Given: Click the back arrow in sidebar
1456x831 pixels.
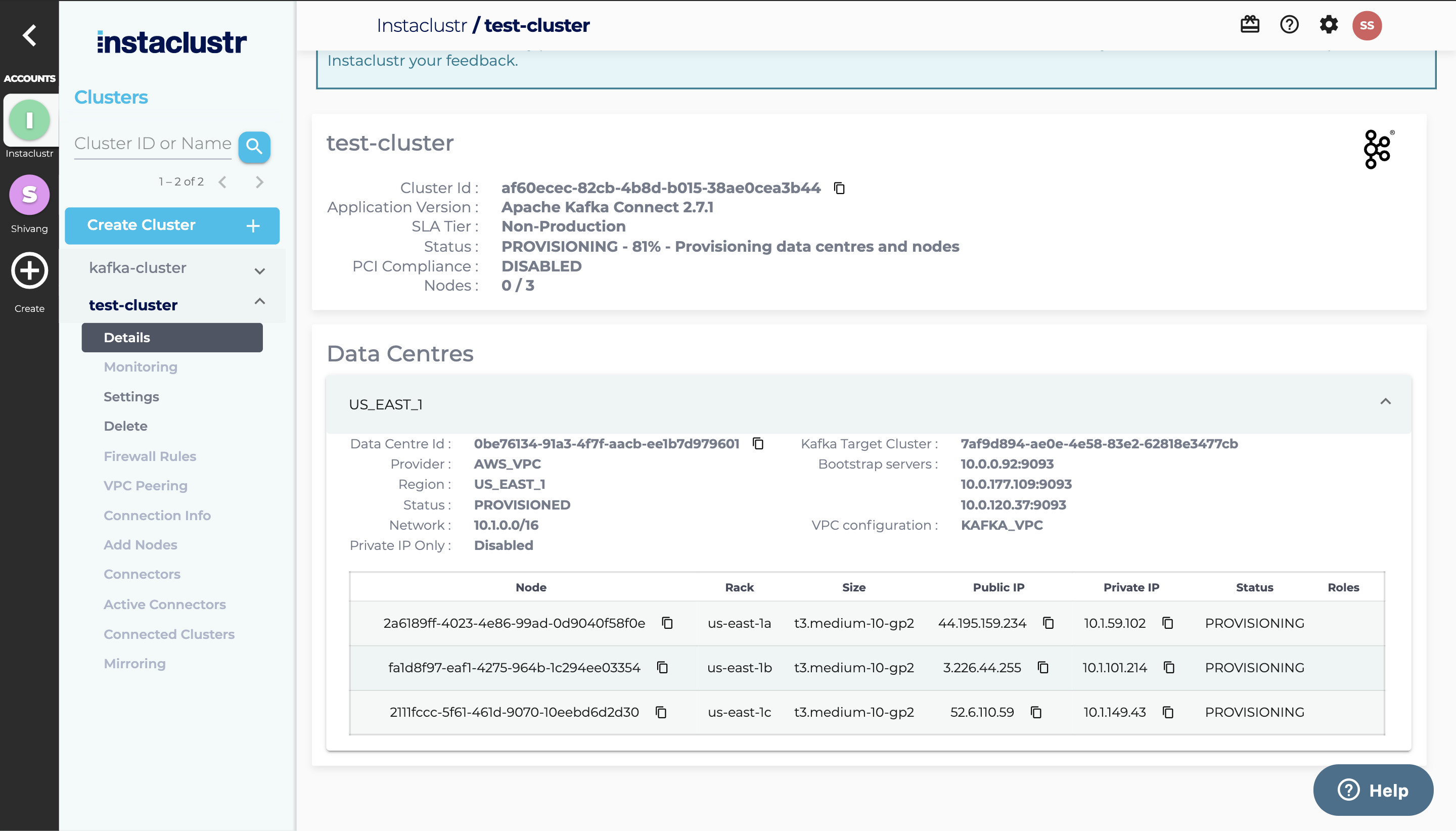Looking at the screenshot, I should [x=30, y=35].
